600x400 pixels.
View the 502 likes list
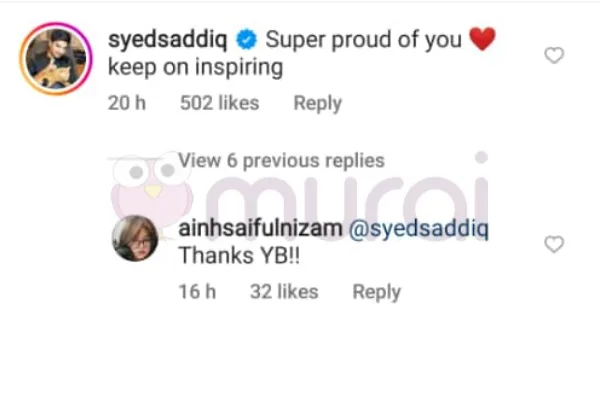(220, 103)
